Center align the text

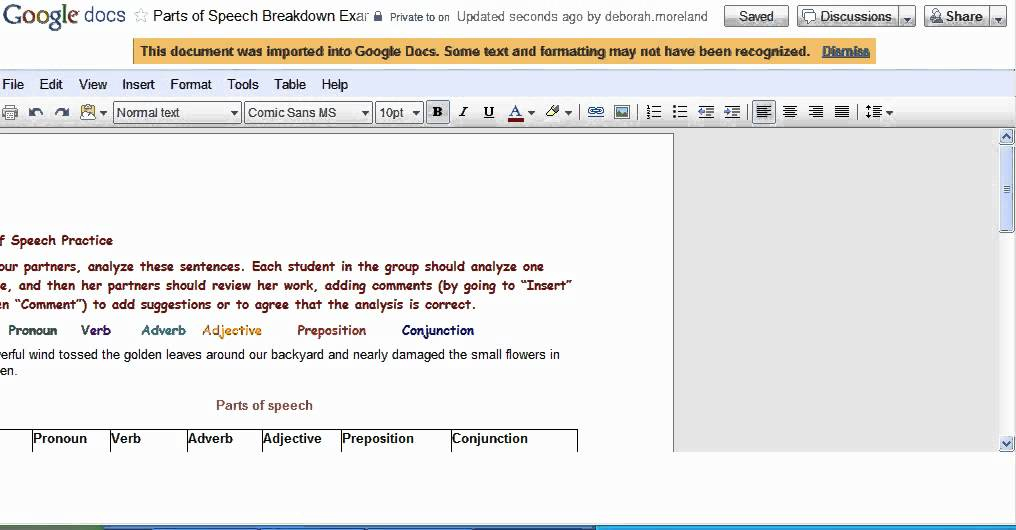(790, 112)
